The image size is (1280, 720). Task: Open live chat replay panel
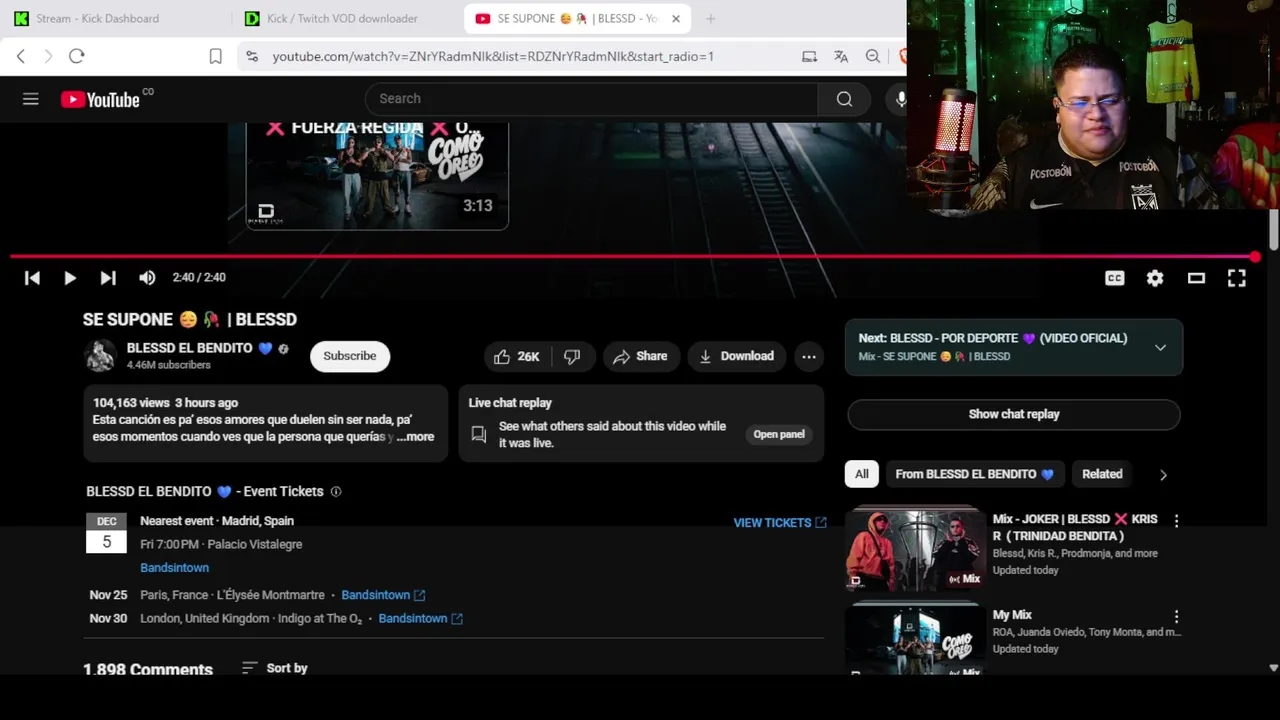click(x=779, y=434)
